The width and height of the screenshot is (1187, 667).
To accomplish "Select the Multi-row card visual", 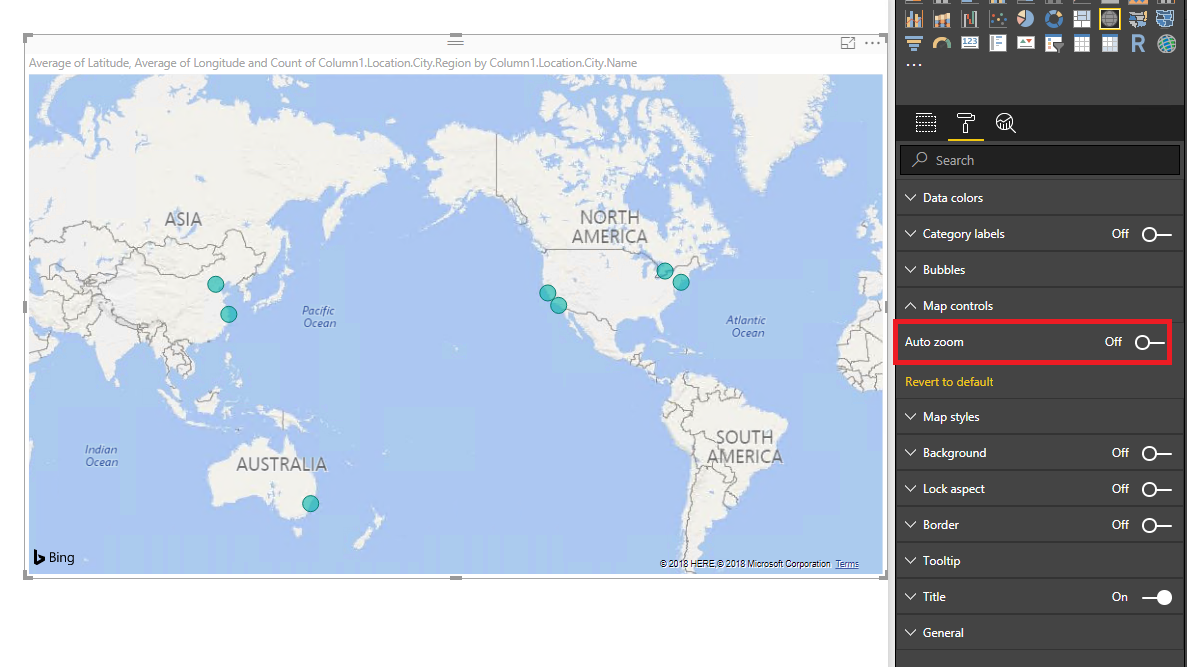I will 998,44.
